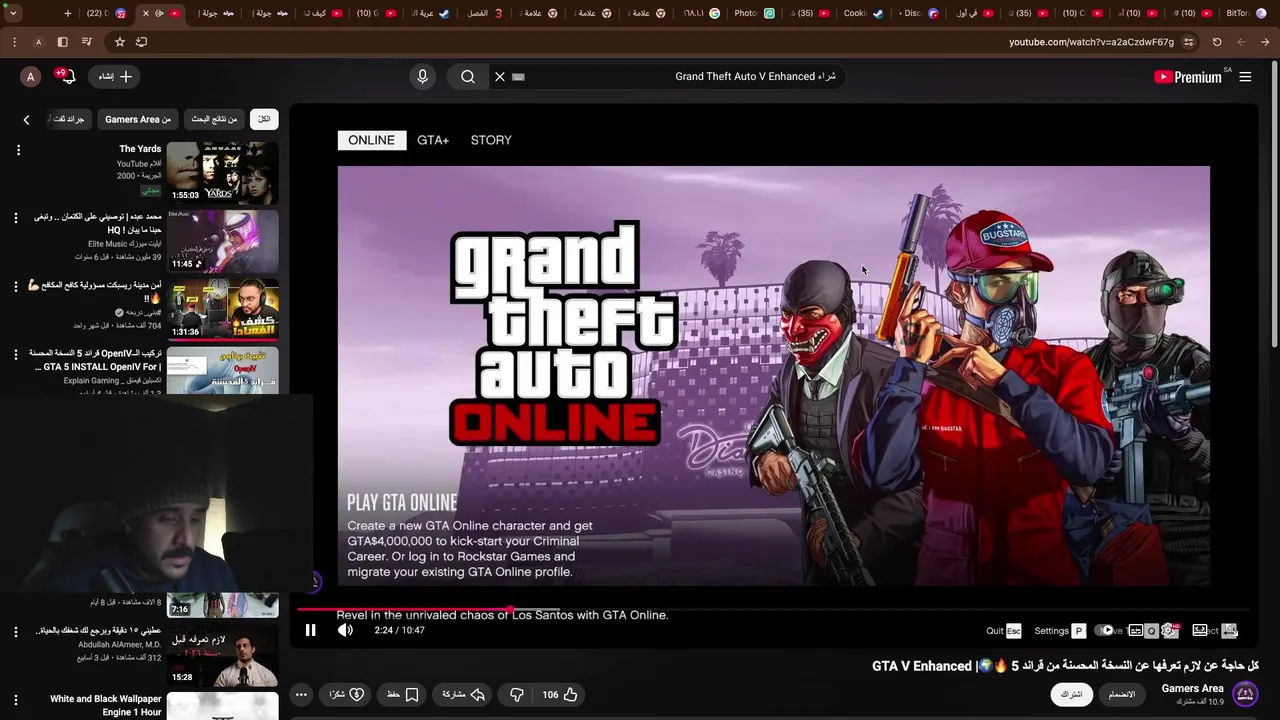Open options for the أمن مدينة ريسبكت video
The width and height of the screenshot is (1280, 720).
click(16, 286)
